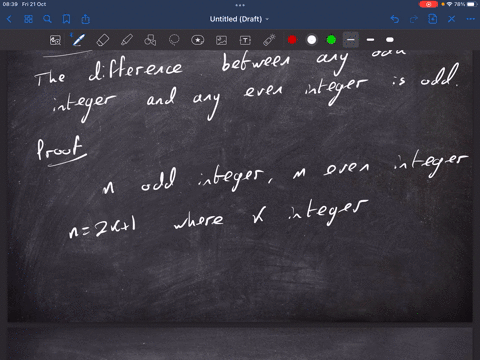Open the Elements sticker tool

point(198,40)
